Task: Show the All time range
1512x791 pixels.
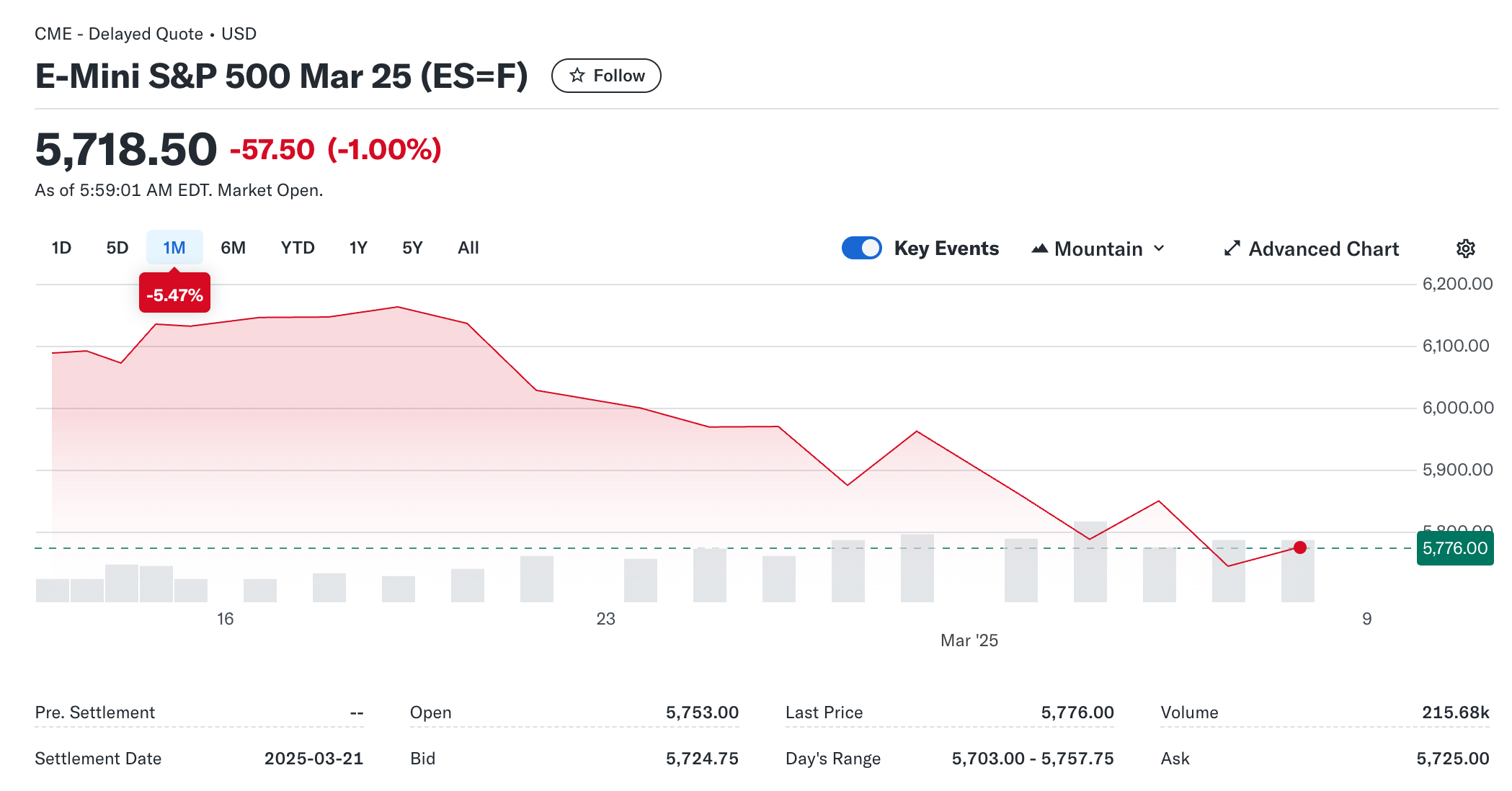Action: pyautogui.click(x=468, y=248)
